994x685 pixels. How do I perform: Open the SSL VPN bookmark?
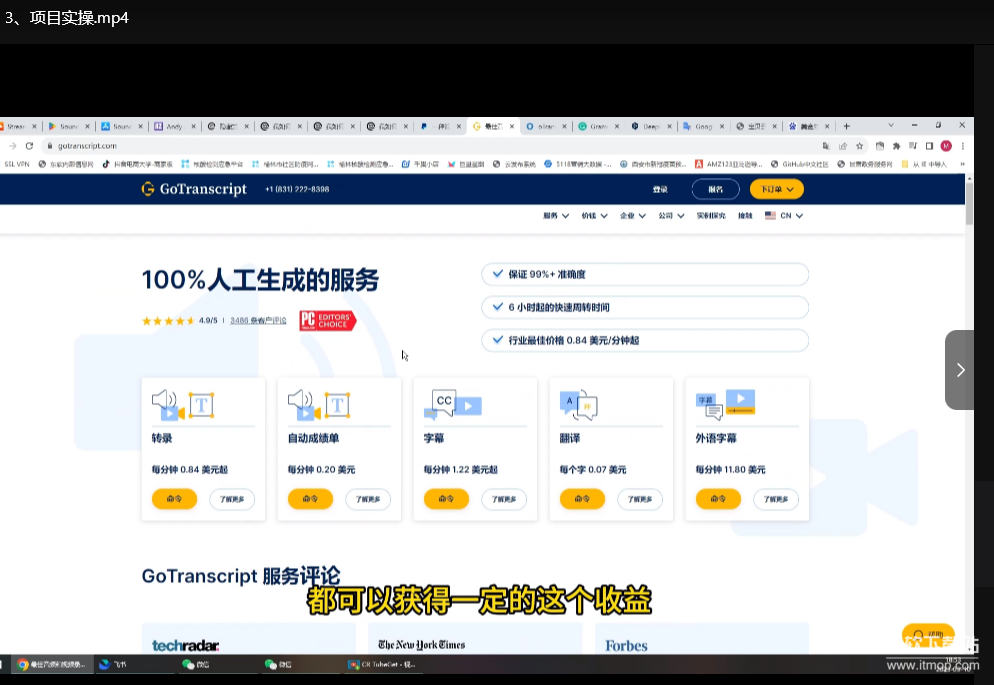click(16, 164)
